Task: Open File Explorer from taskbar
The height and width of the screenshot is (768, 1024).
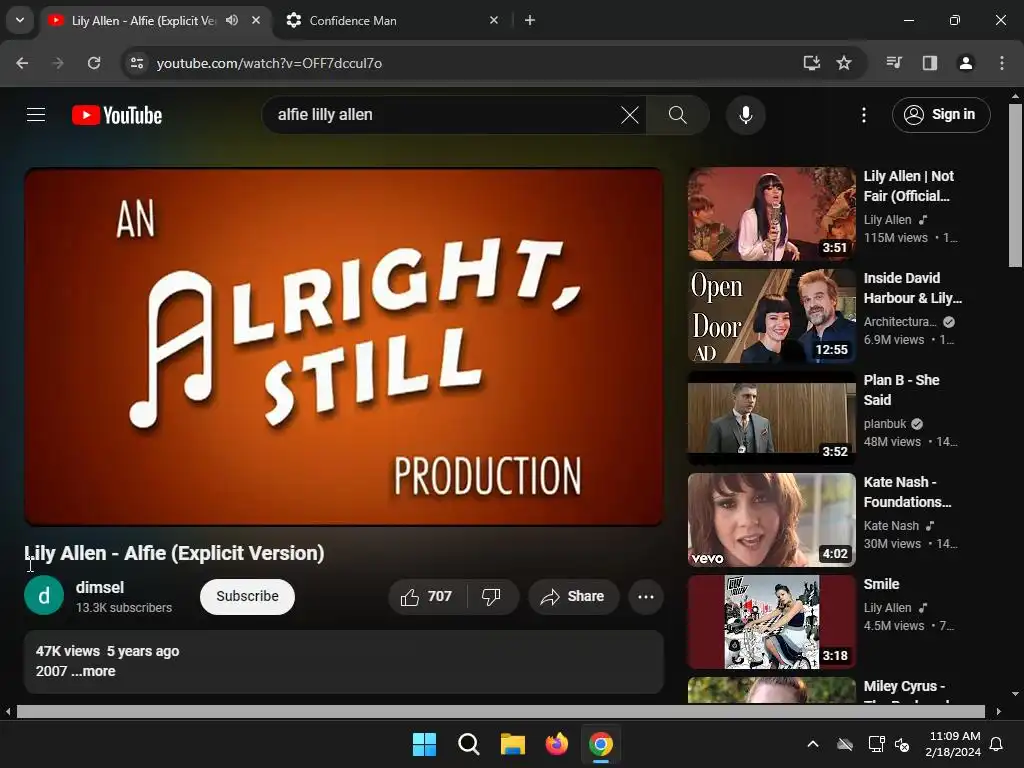Action: click(x=513, y=744)
